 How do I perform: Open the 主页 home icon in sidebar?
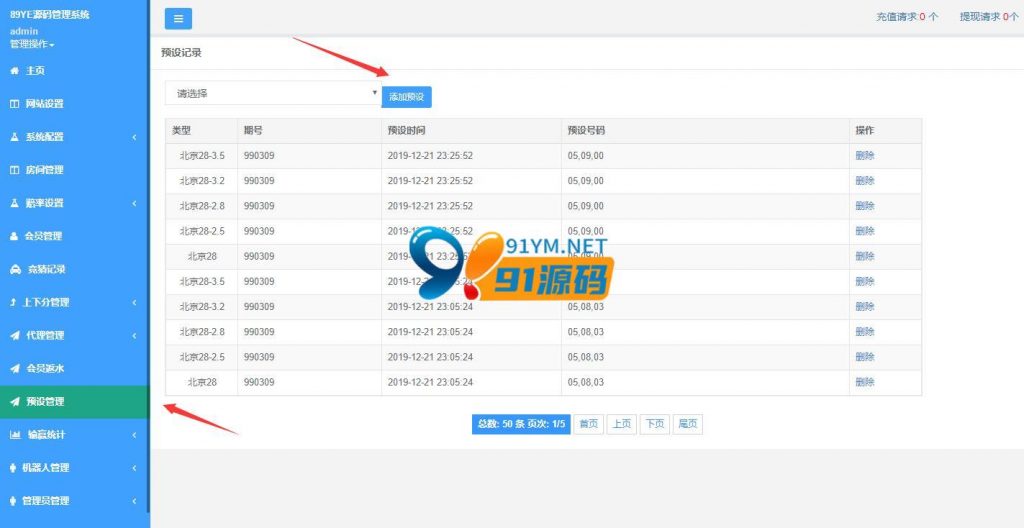point(14,71)
